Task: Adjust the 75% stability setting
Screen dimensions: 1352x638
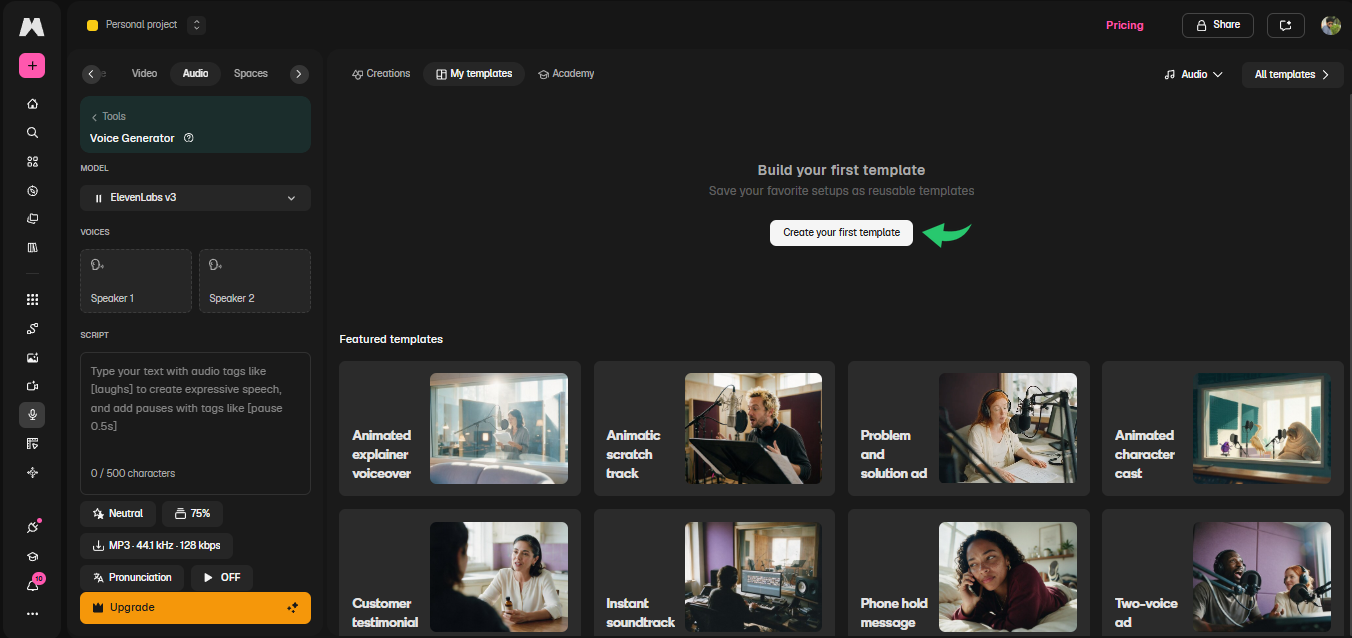Action: tap(192, 513)
